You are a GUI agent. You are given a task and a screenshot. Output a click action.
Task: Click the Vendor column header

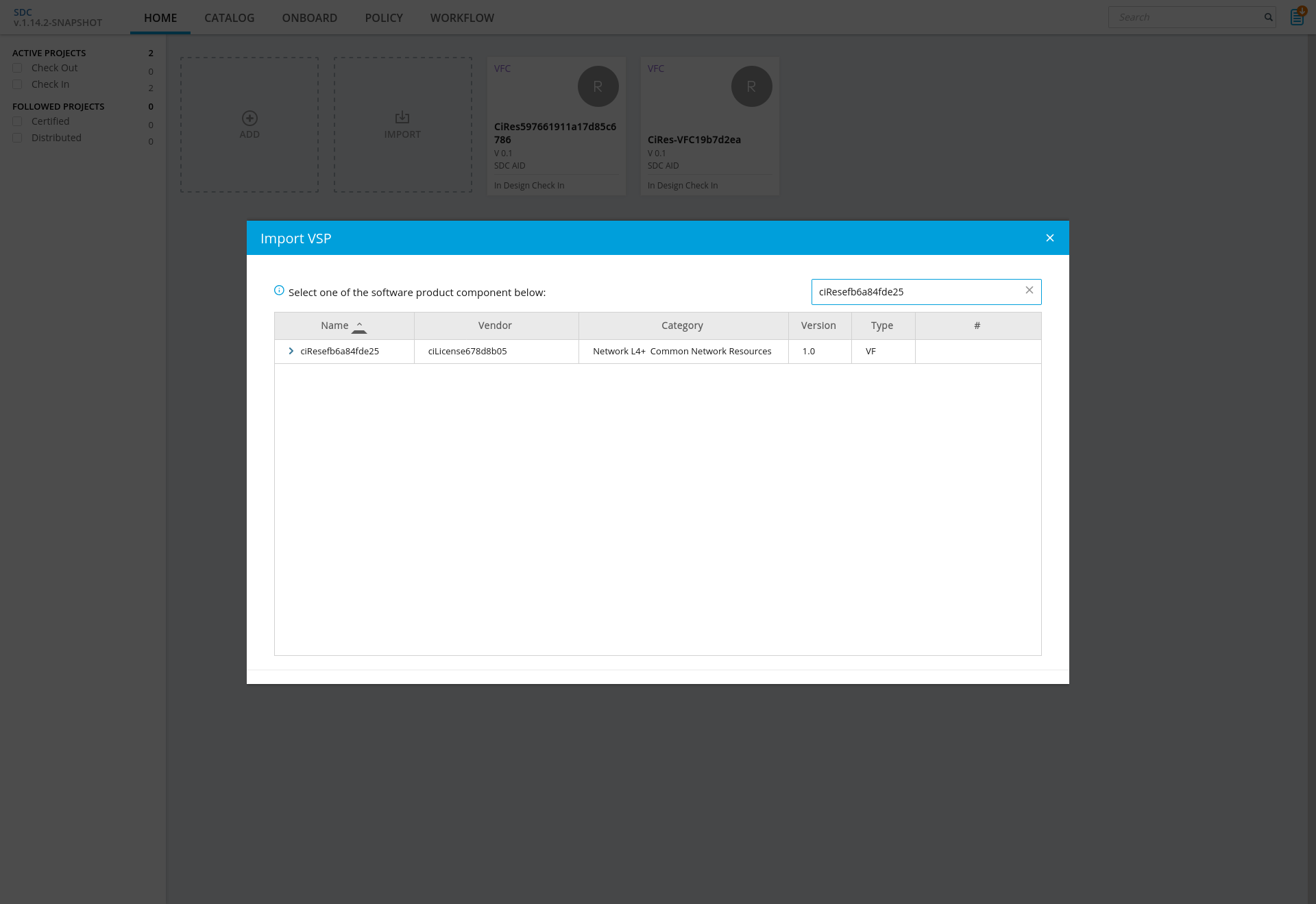(x=495, y=326)
